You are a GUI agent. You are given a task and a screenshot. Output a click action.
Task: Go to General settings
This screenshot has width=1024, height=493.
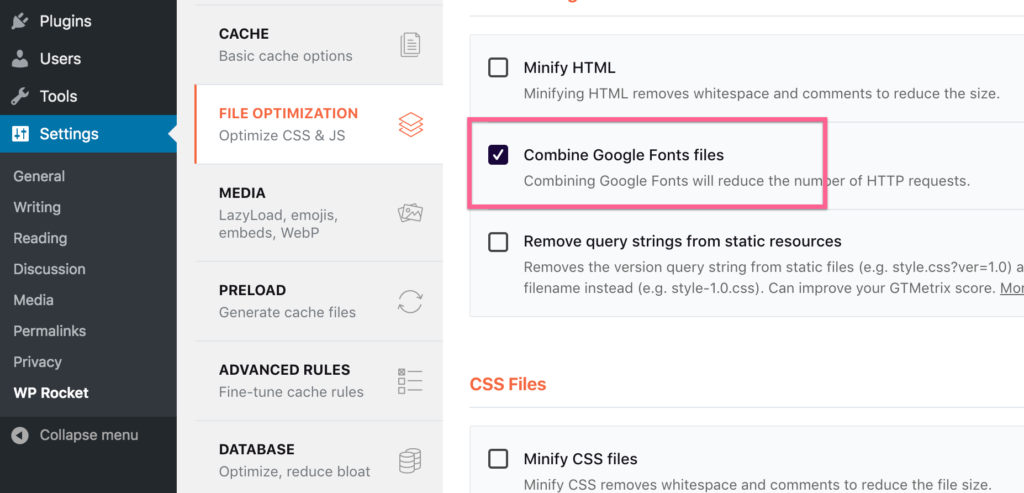pos(39,176)
